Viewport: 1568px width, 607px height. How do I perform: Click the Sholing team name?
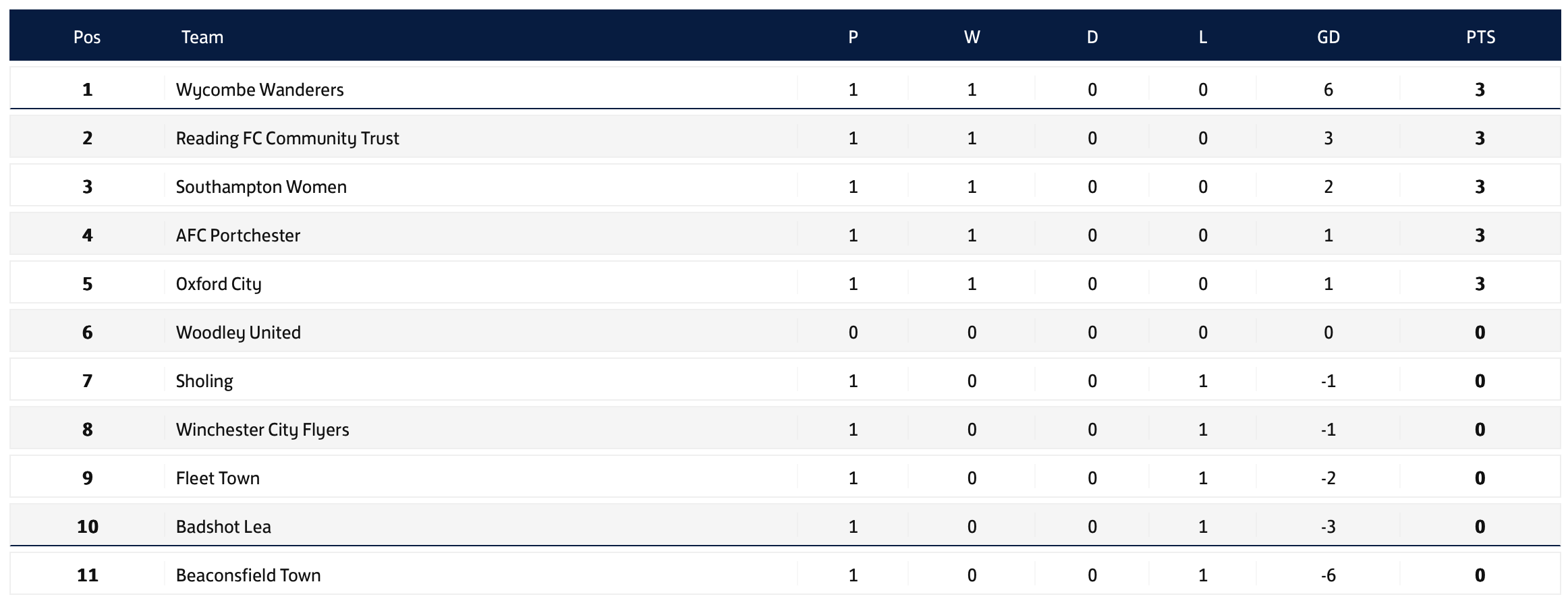tap(204, 381)
